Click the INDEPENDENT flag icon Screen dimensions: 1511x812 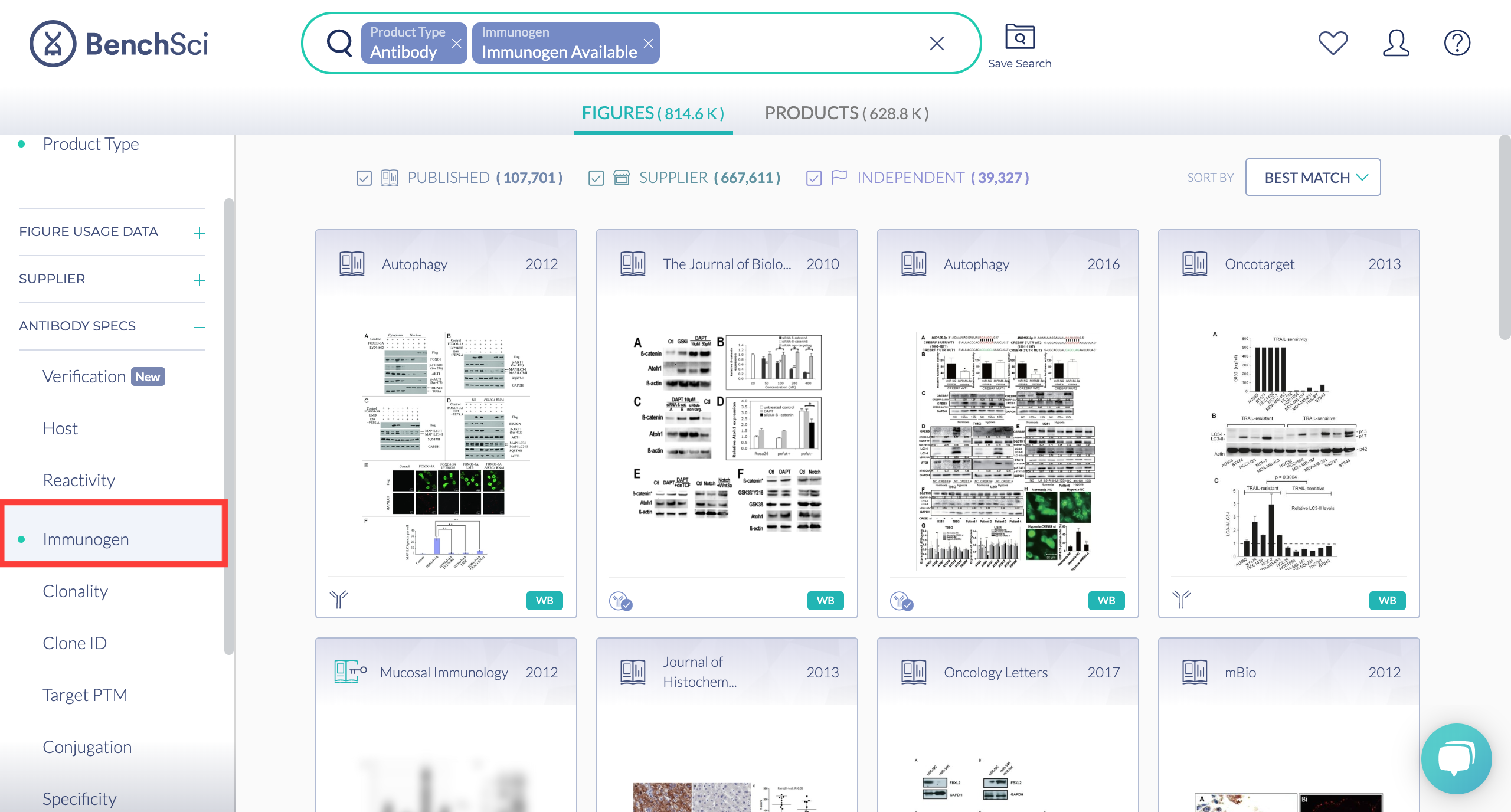[x=839, y=177]
